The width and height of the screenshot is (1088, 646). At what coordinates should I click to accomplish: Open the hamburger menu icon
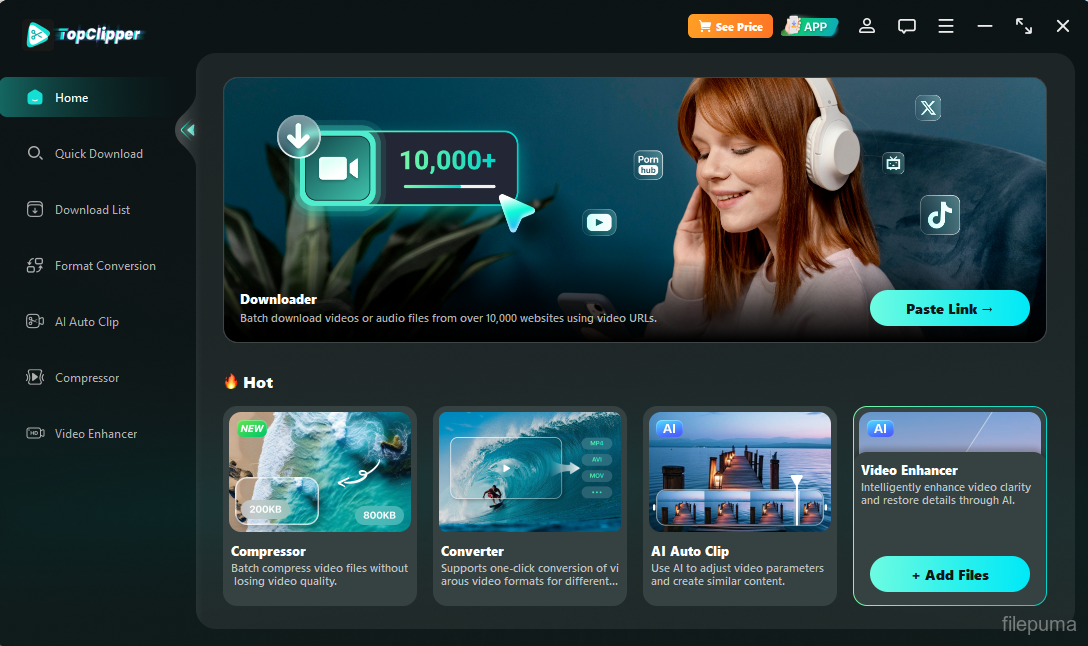point(945,26)
